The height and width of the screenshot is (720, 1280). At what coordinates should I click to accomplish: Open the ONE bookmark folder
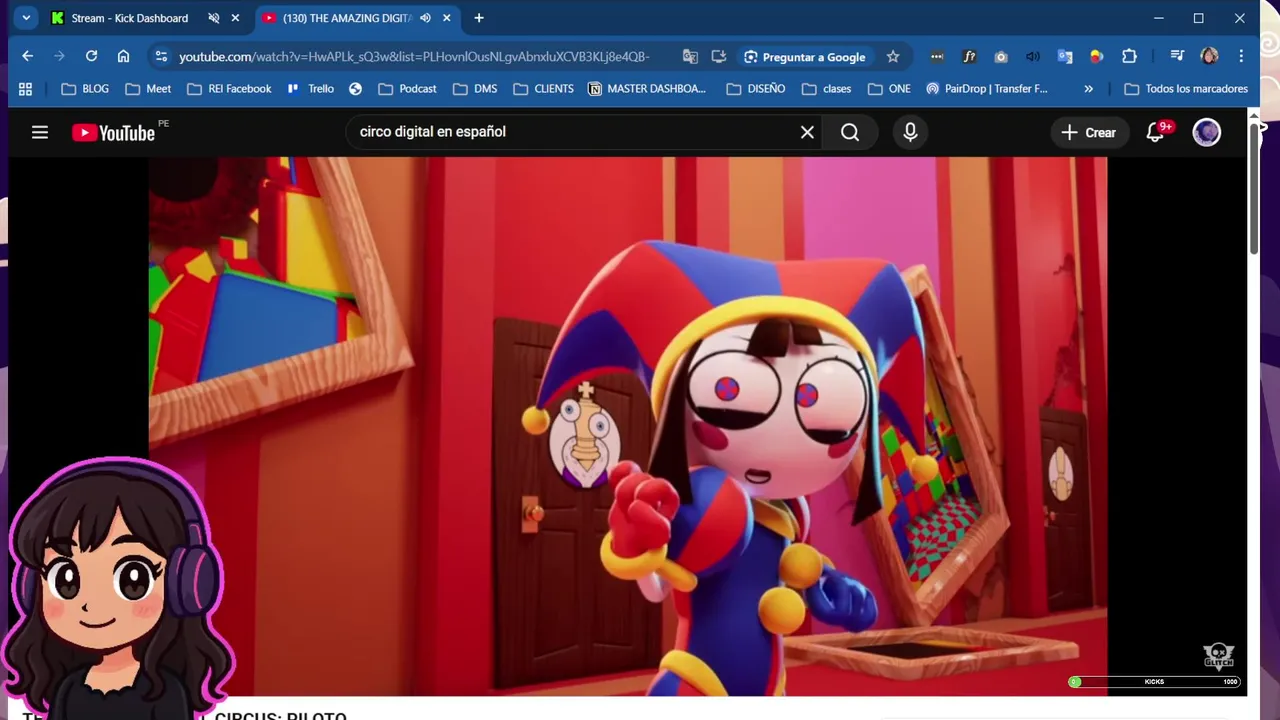click(889, 89)
